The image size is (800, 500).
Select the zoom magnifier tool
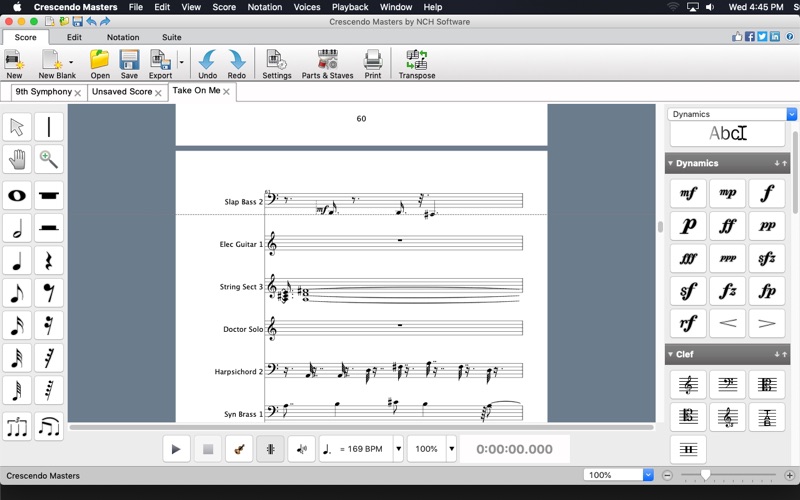[49, 159]
